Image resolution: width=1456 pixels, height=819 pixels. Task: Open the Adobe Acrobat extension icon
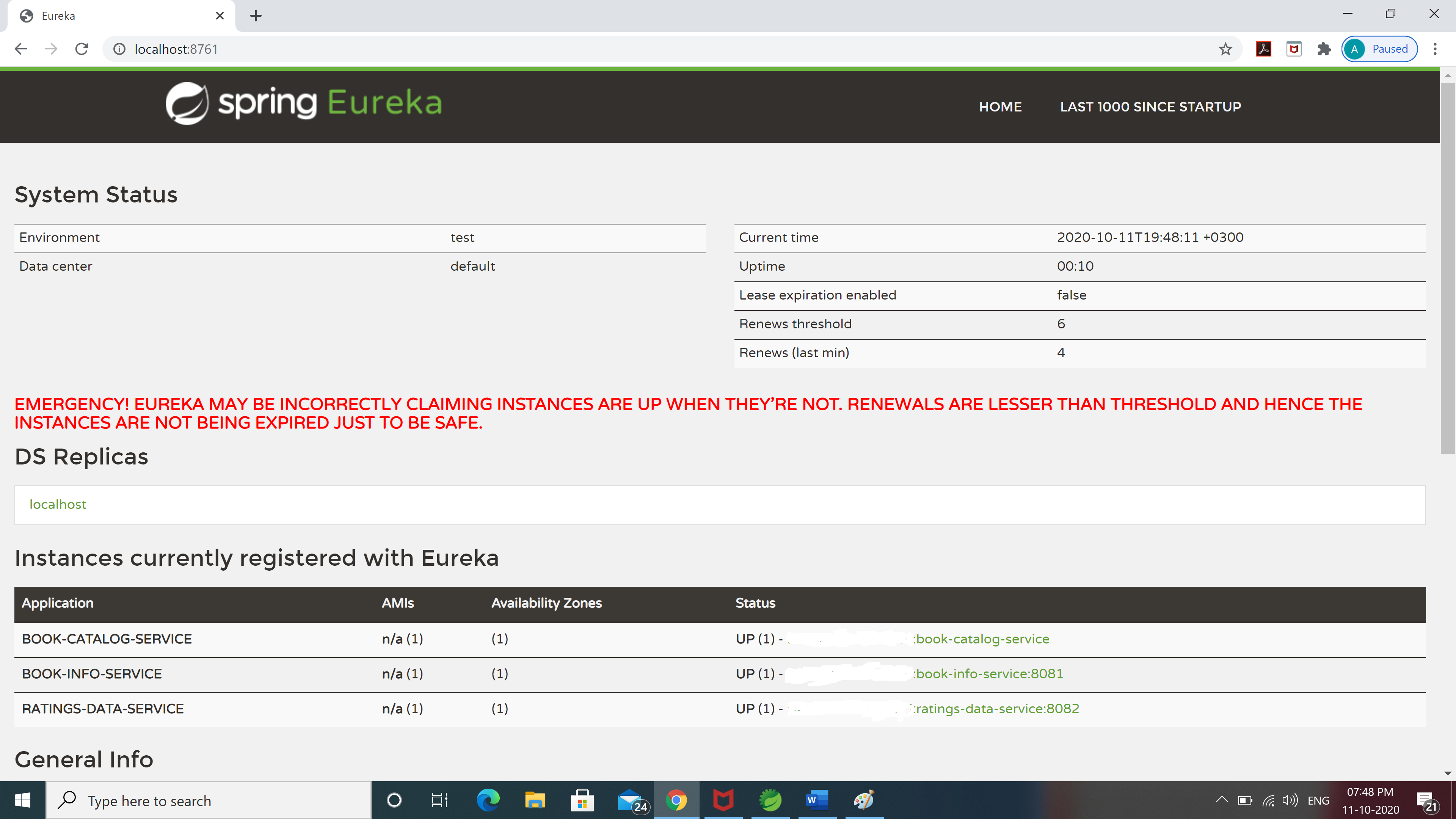pyautogui.click(x=1263, y=49)
